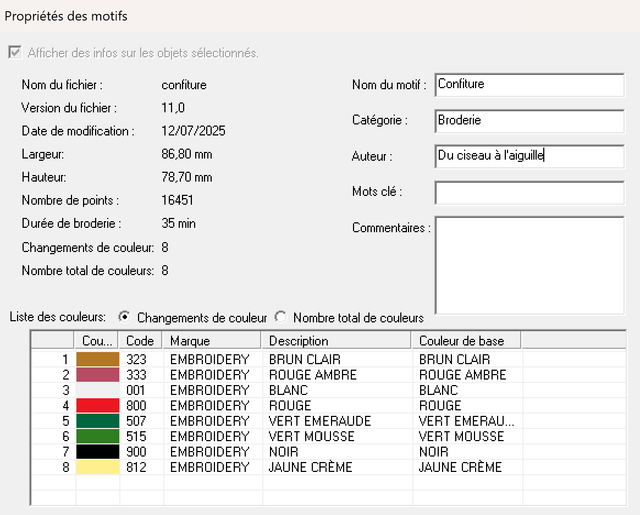
Task: Click the 'Description' column header
Action: point(336,341)
